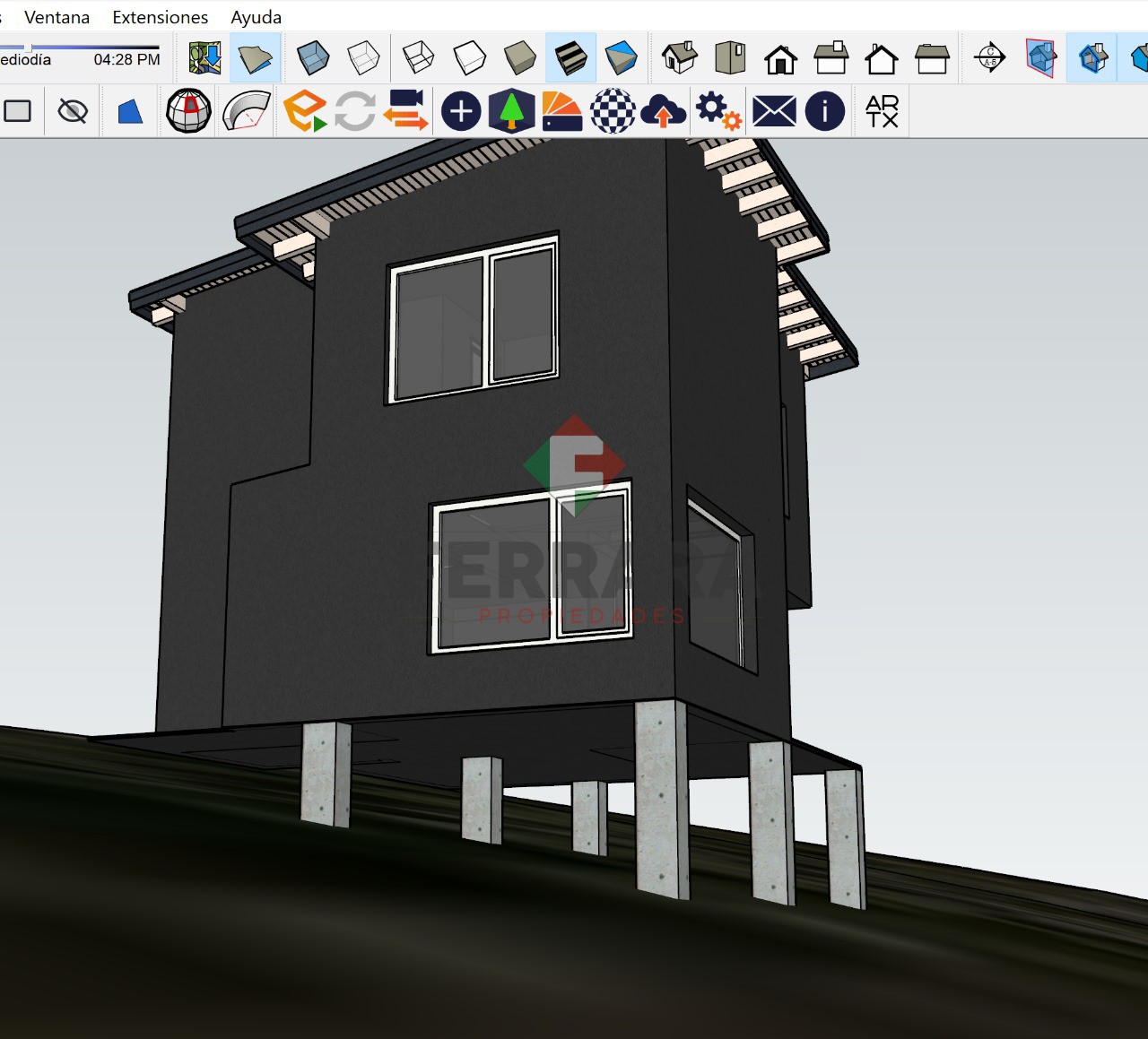Image resolution: width=1148 pixels, height=1039 pixels.
Task: Click the gray sync arrows icon
Action: coord(355,111)
